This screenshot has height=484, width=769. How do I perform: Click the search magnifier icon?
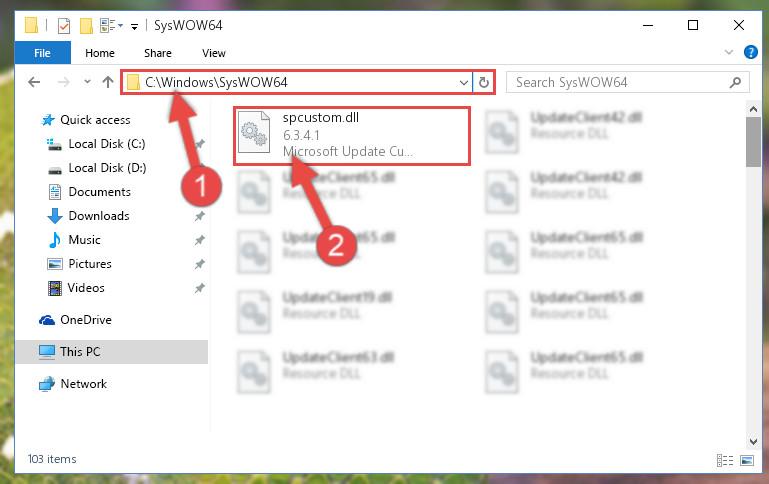pyautogui.click(x=735, y=82)
